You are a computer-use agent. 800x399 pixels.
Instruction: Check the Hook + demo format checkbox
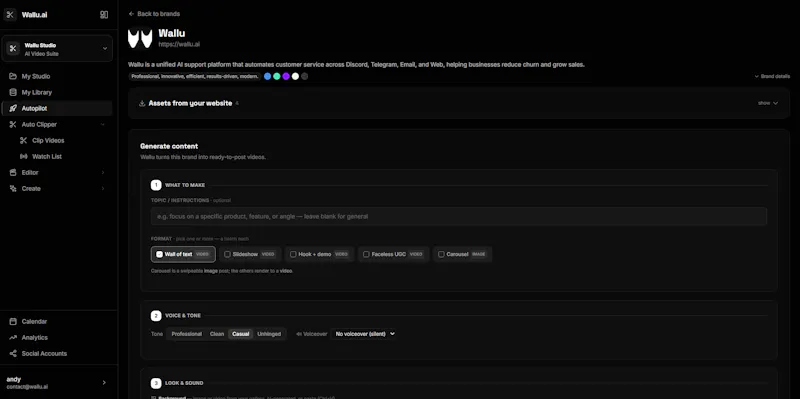point(293,254)
